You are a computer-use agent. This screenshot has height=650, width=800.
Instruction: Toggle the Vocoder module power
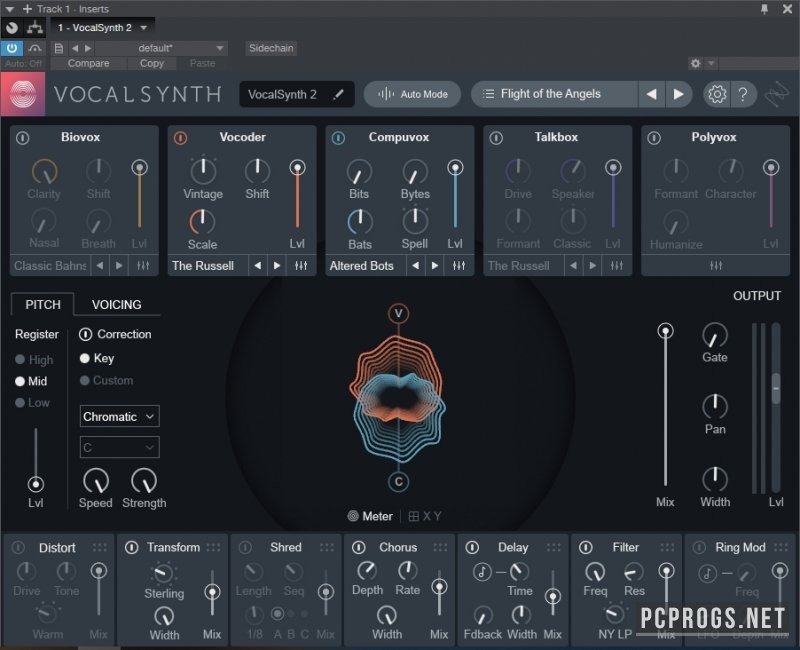[181, 138]
